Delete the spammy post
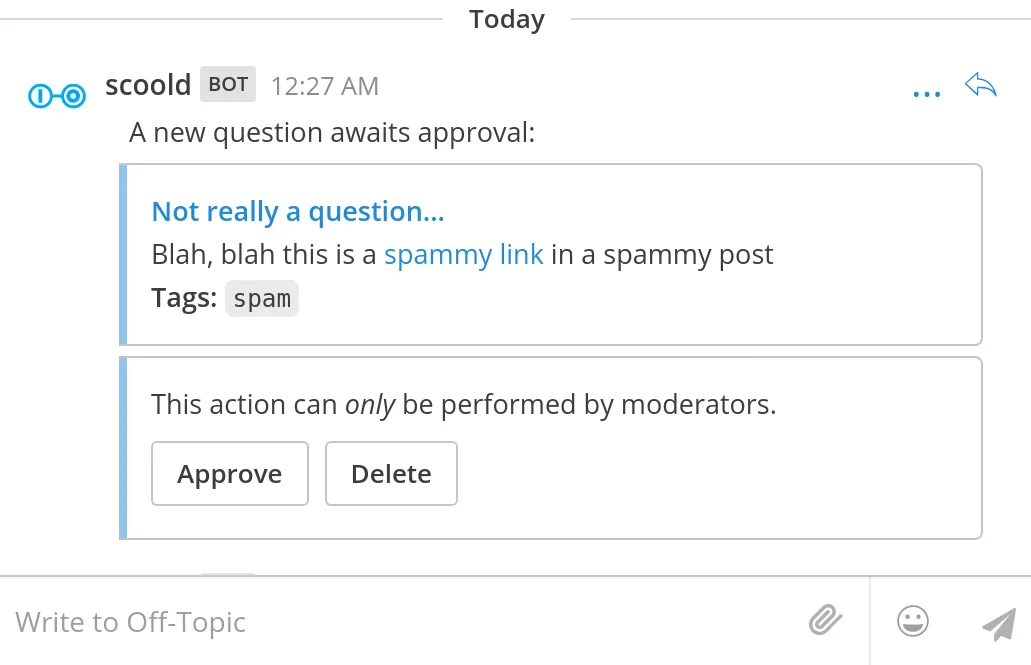This screenshot has width=1031, height=665. coord(391,473)
